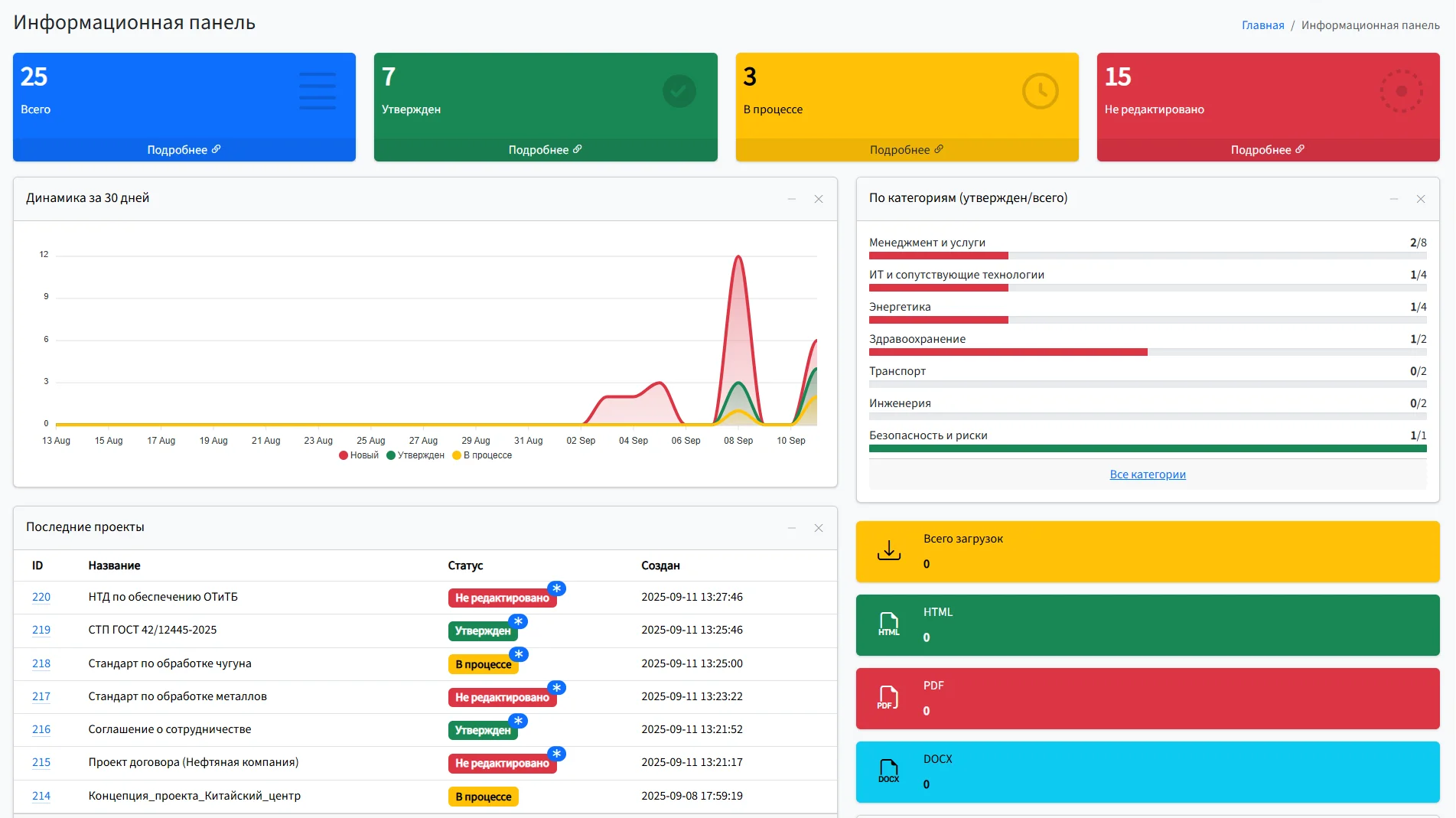Toggle В процессе series in chart legend
The height and width of the screenshot is (818, 1456).
point(482,455)
